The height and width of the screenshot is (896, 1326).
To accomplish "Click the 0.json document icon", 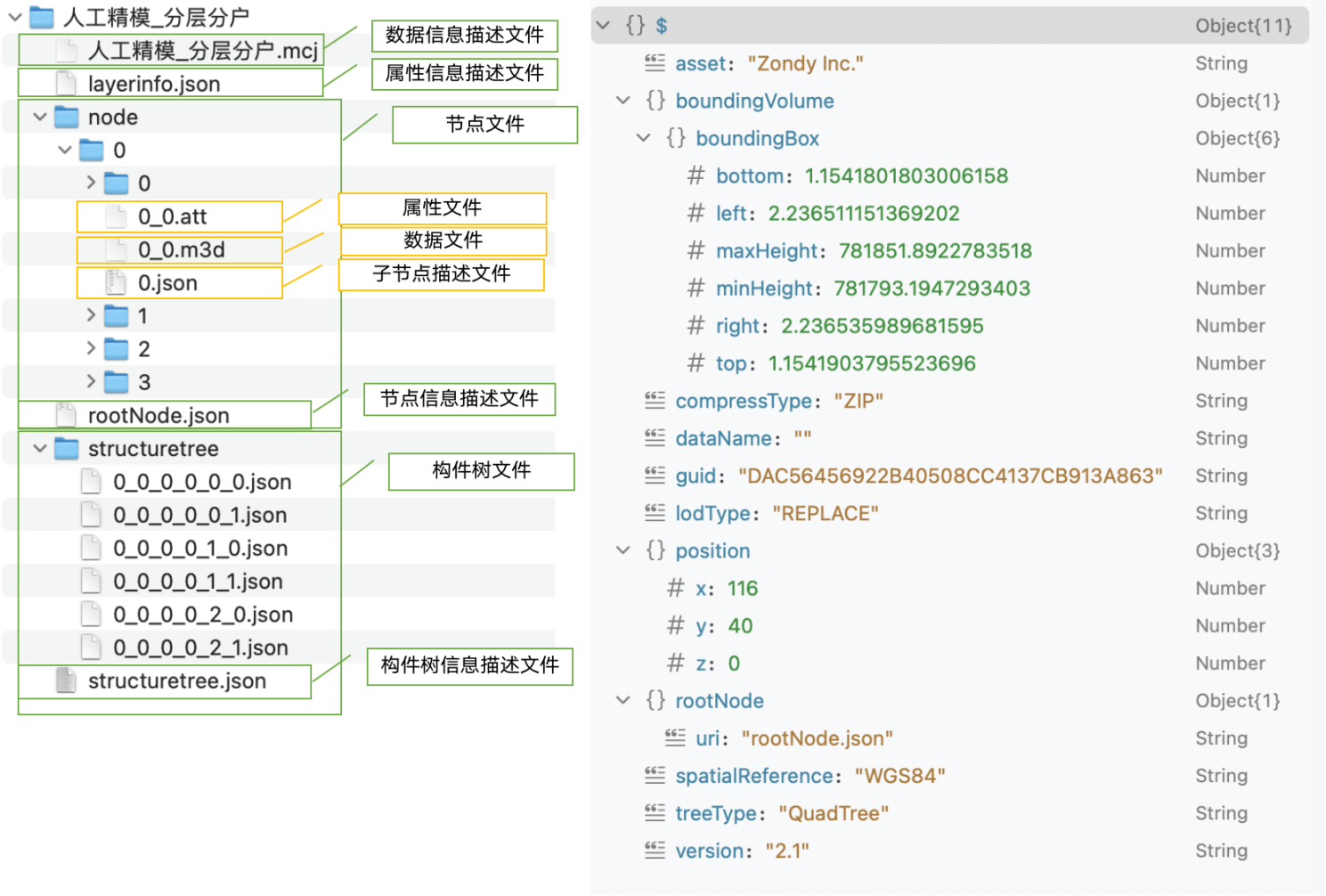I will 116,283.
